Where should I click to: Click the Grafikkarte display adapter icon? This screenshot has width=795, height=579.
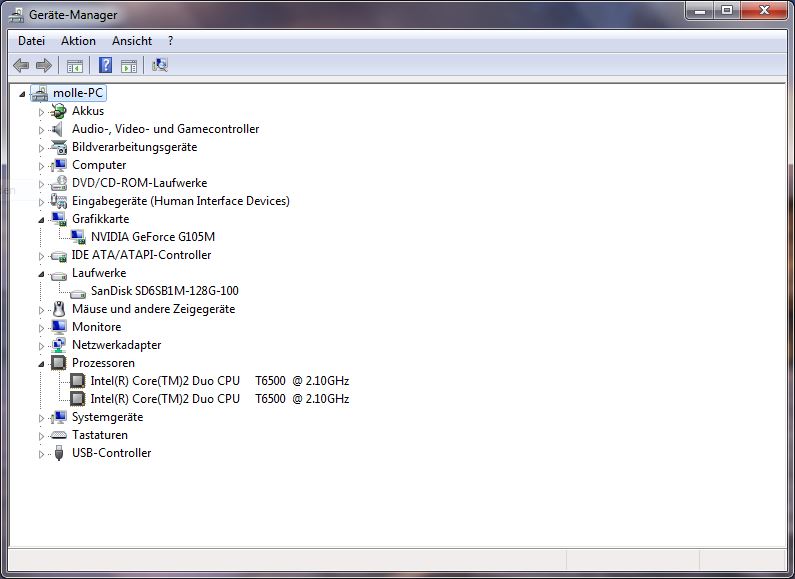59,219
